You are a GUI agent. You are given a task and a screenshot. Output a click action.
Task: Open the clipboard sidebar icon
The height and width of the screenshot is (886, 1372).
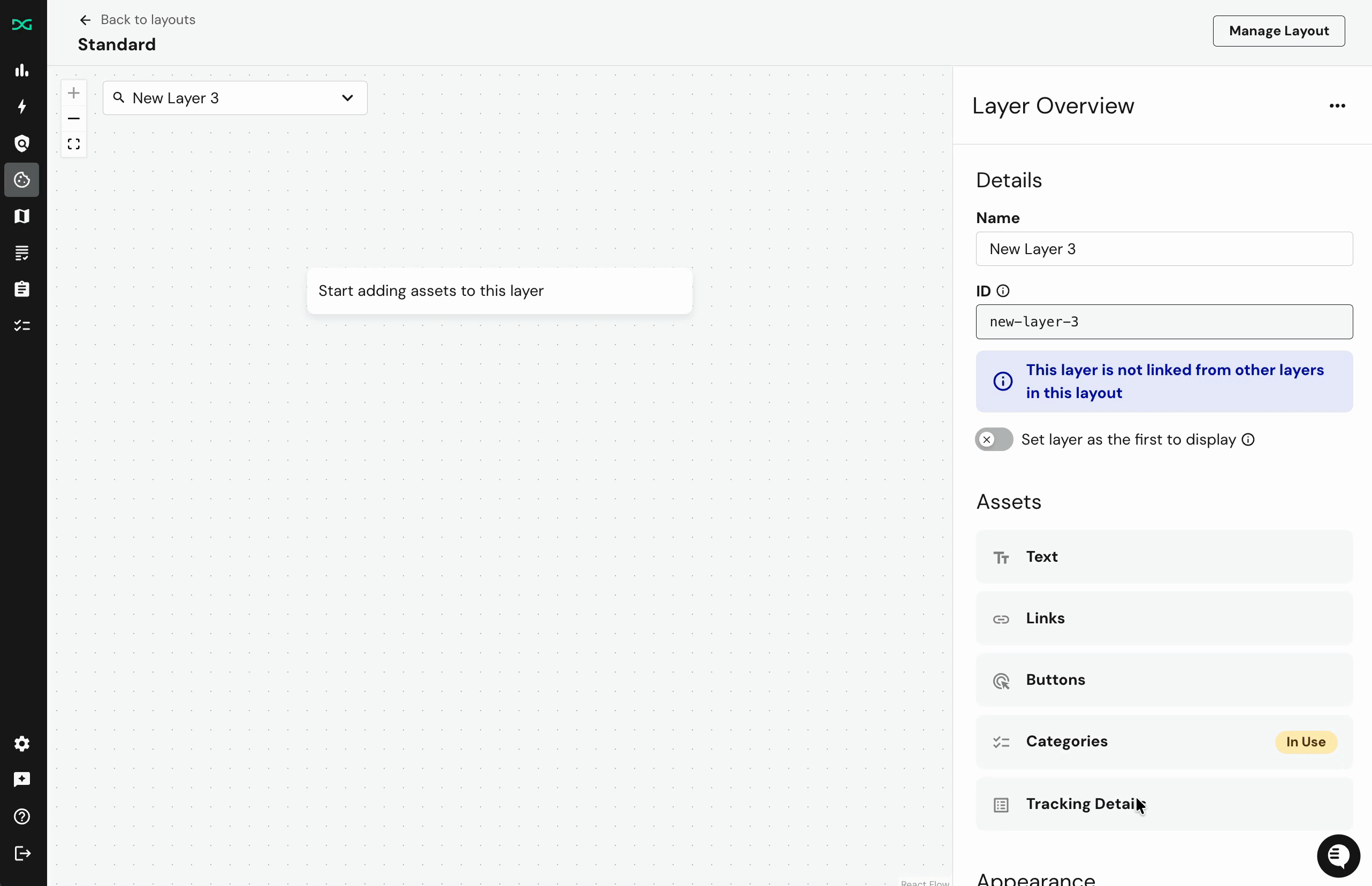pyautogui.click(x=22, y=289)
